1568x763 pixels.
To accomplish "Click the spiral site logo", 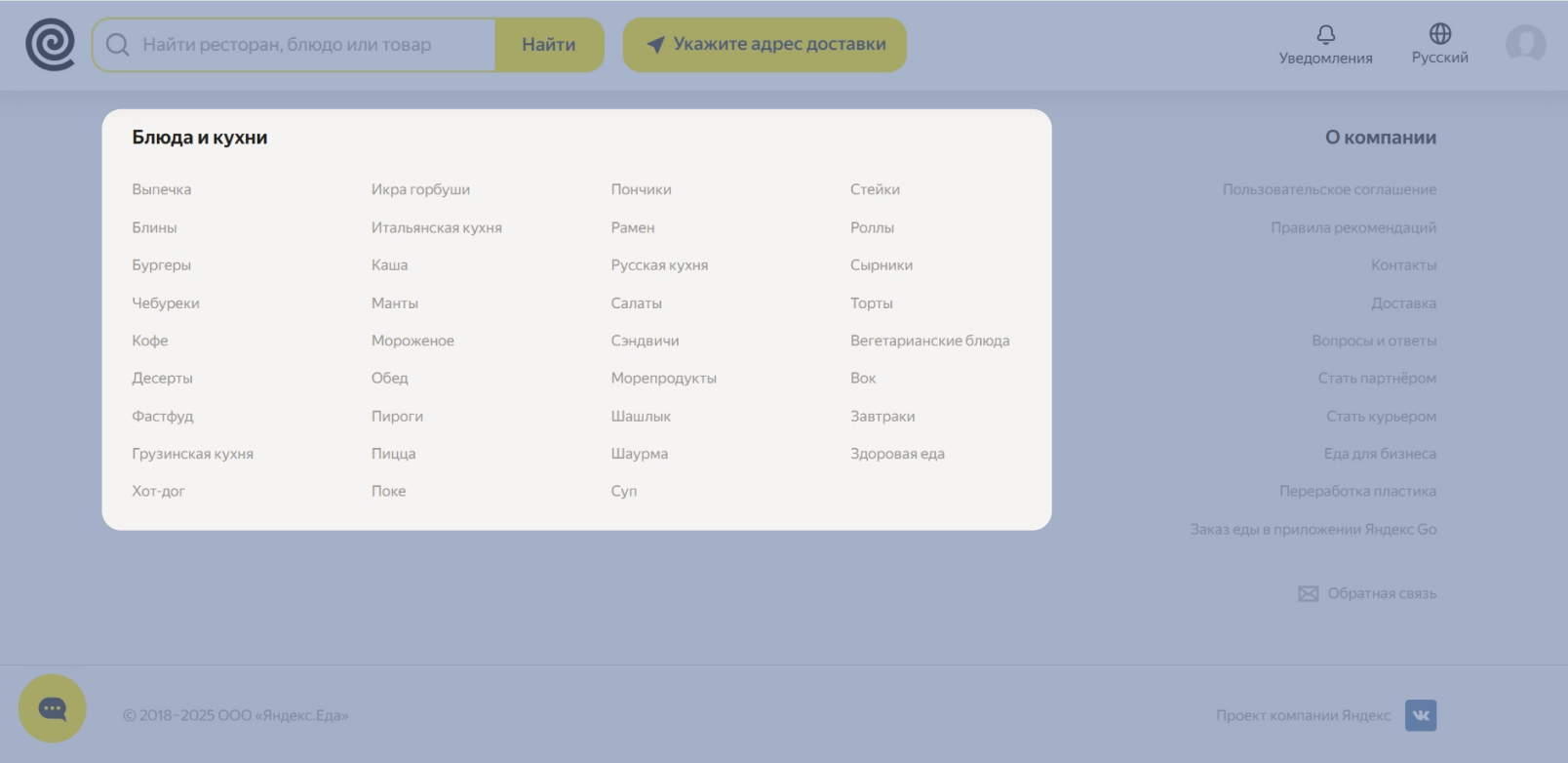I will 50,45.
